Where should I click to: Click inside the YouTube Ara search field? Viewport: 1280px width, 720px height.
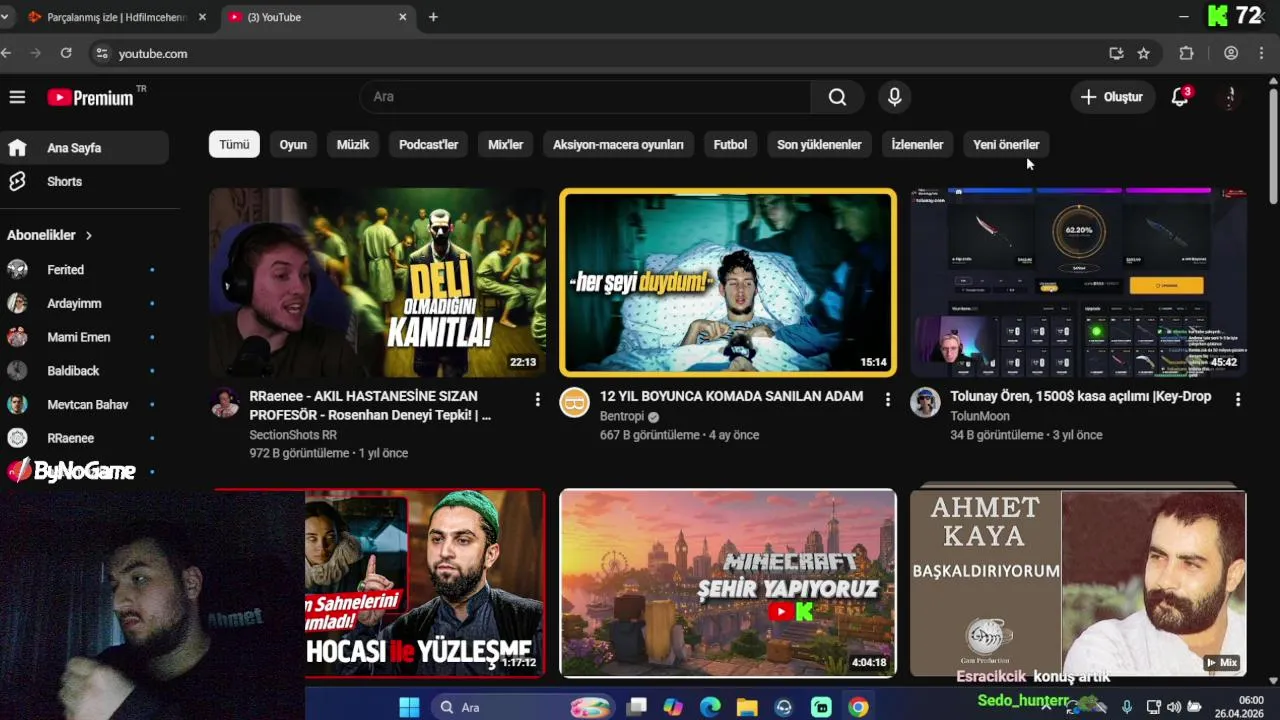click(585, 97)
